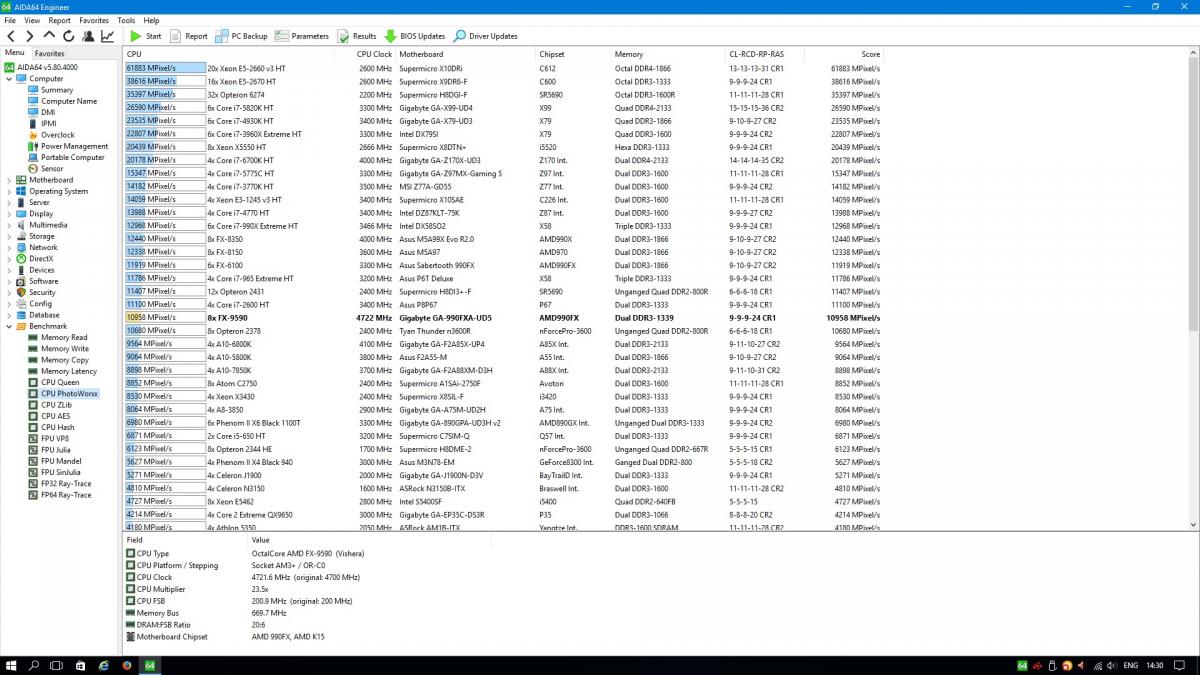The width and height of the screenshot is (1200, 675).
Task: Select the DMI tree item
Action: [x=42, y=112]
